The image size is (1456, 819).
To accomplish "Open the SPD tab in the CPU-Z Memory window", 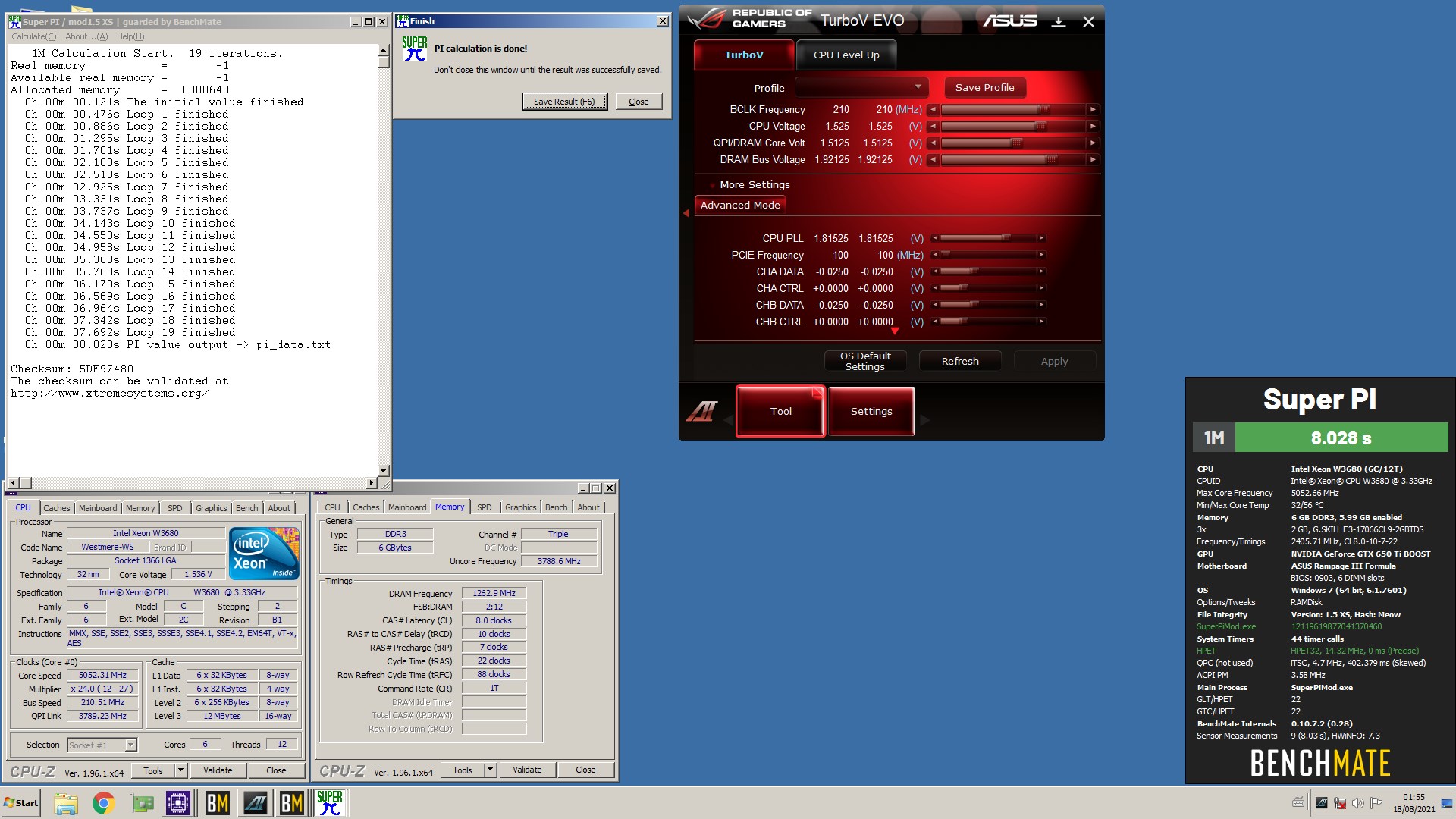I will [485, 507].
